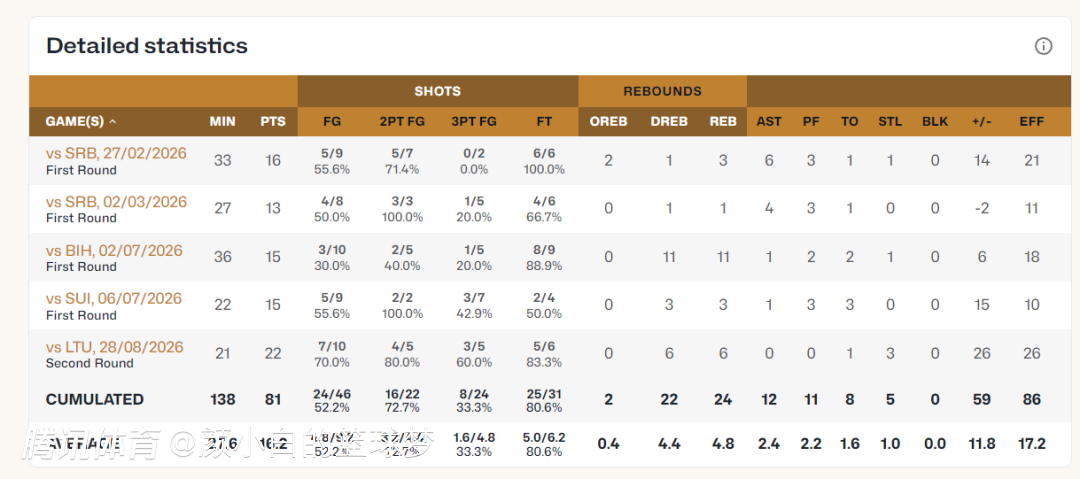The height and width of the screenshot is (479, 1080).
Task: Click the EFF column header
Action: click(1032, 121)
